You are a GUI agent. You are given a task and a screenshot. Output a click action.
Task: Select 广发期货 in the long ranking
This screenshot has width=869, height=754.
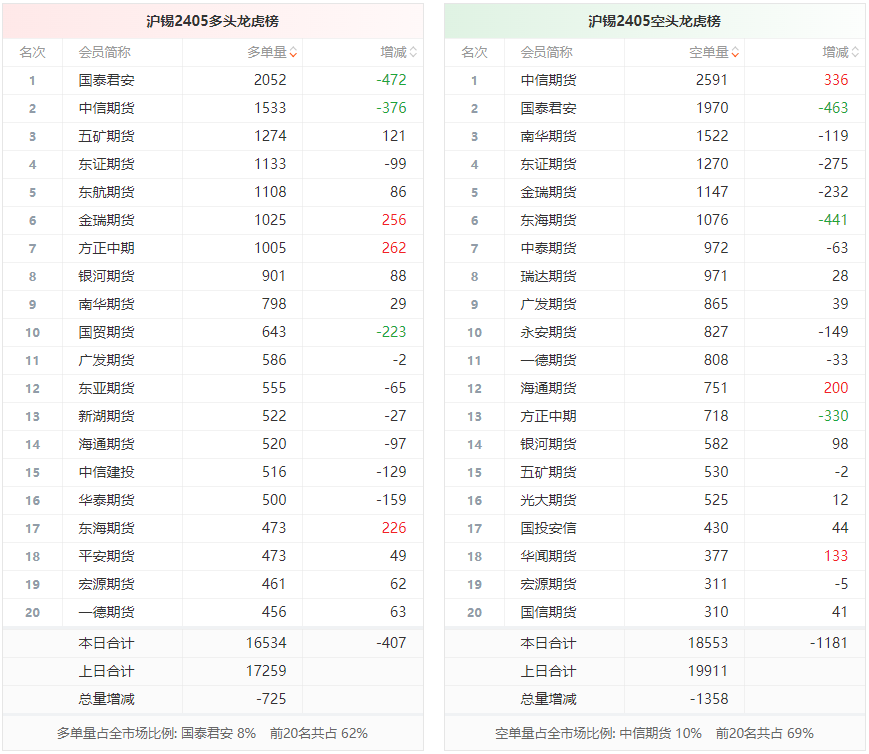(x=106, y=360)
